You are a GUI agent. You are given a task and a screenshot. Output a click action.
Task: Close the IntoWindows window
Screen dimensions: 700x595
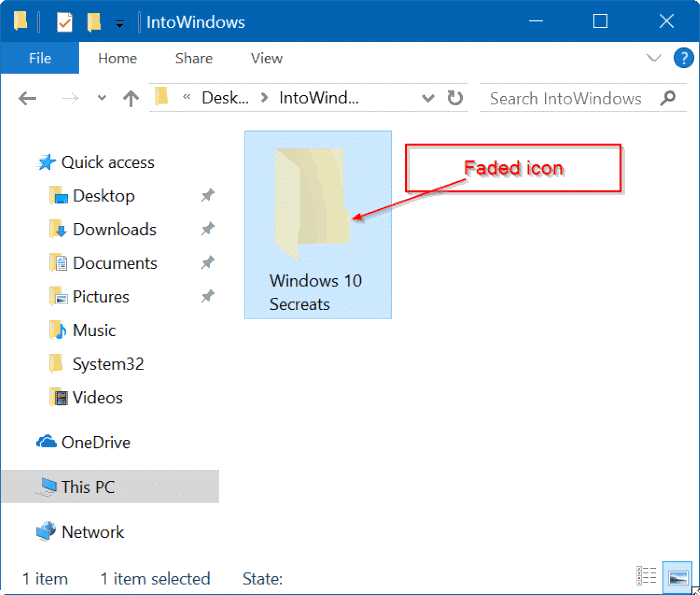tap(666, 21)
